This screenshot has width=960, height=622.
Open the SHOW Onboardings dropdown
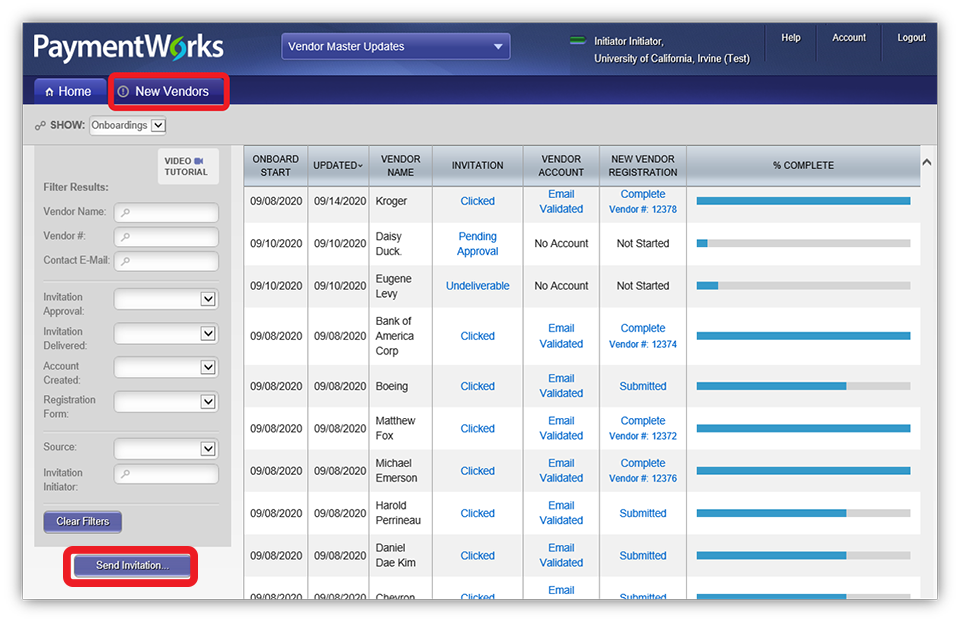click(x=128, y=126)
